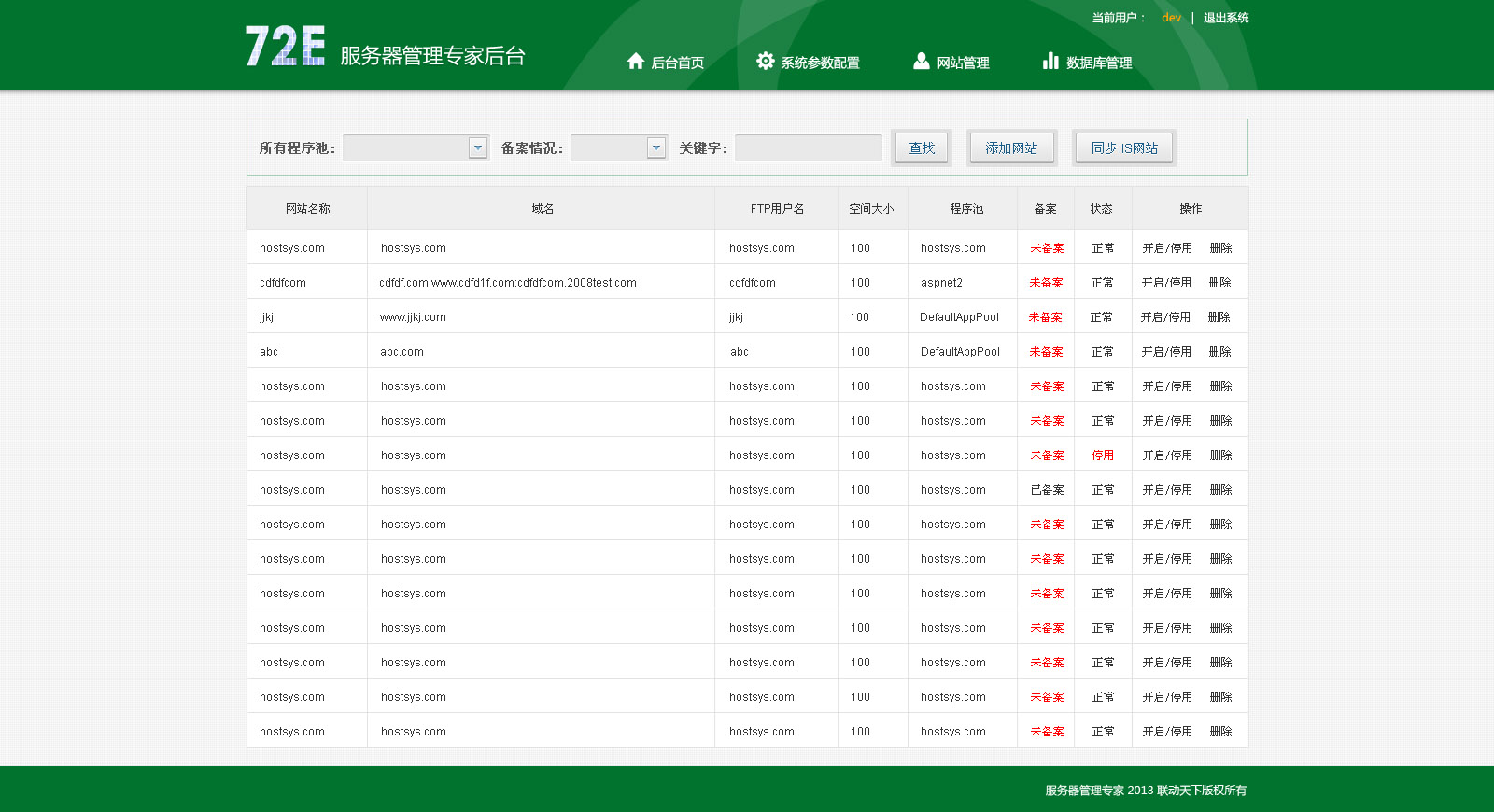1494x812 pixels.
Task: Click 未备案 in the cdfdfcom row
Action: [1046, 283]
